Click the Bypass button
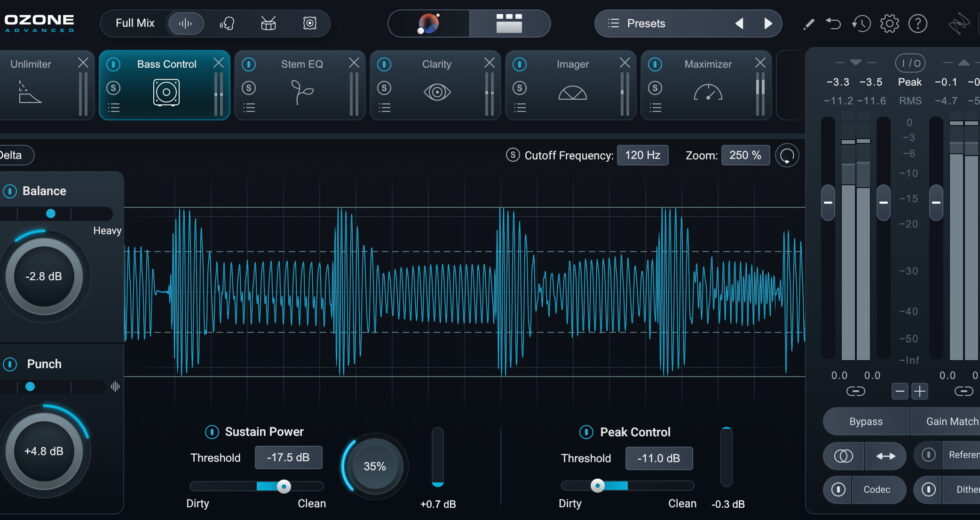 (866, 422)
